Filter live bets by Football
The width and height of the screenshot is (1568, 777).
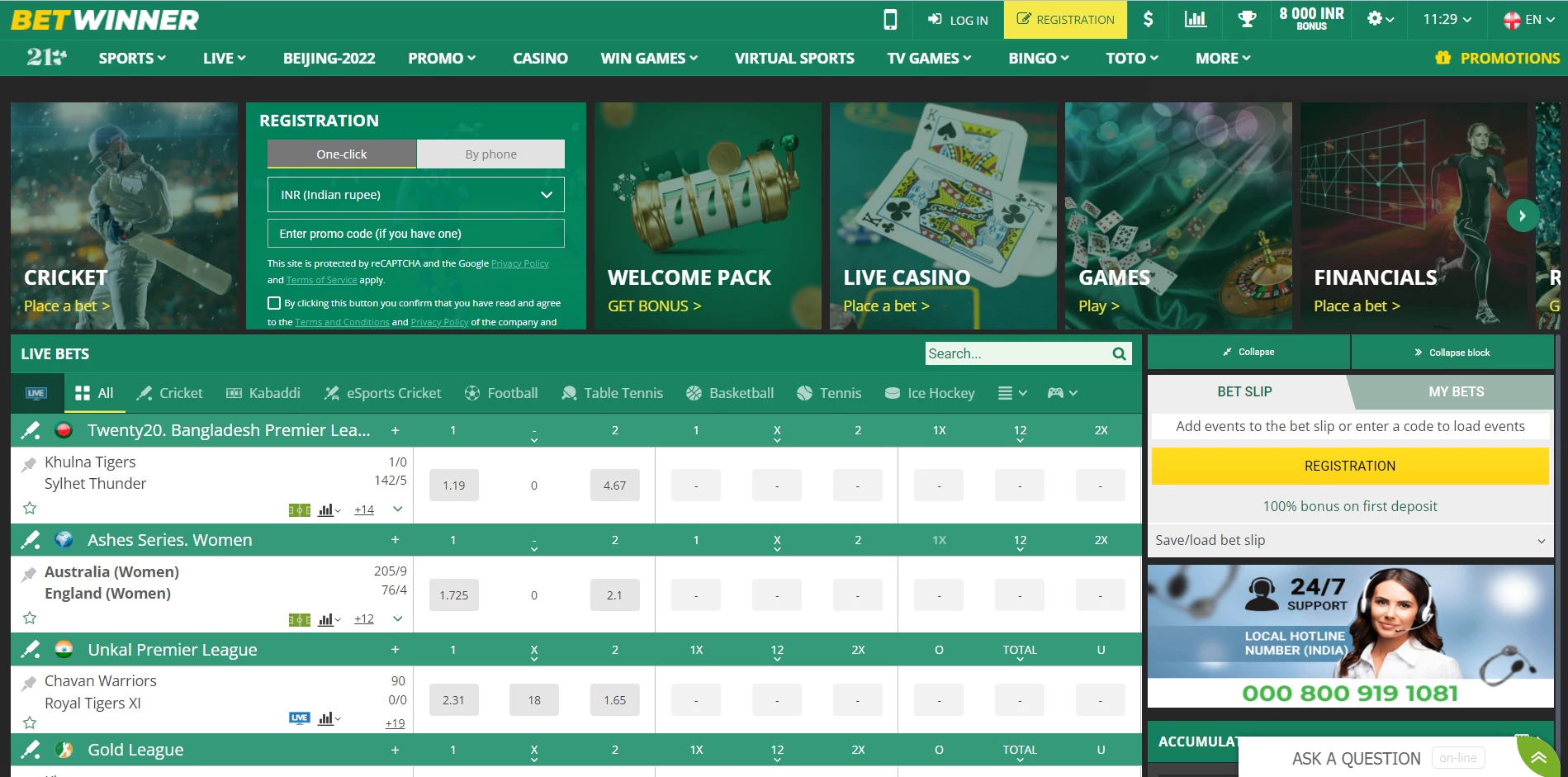501,393
